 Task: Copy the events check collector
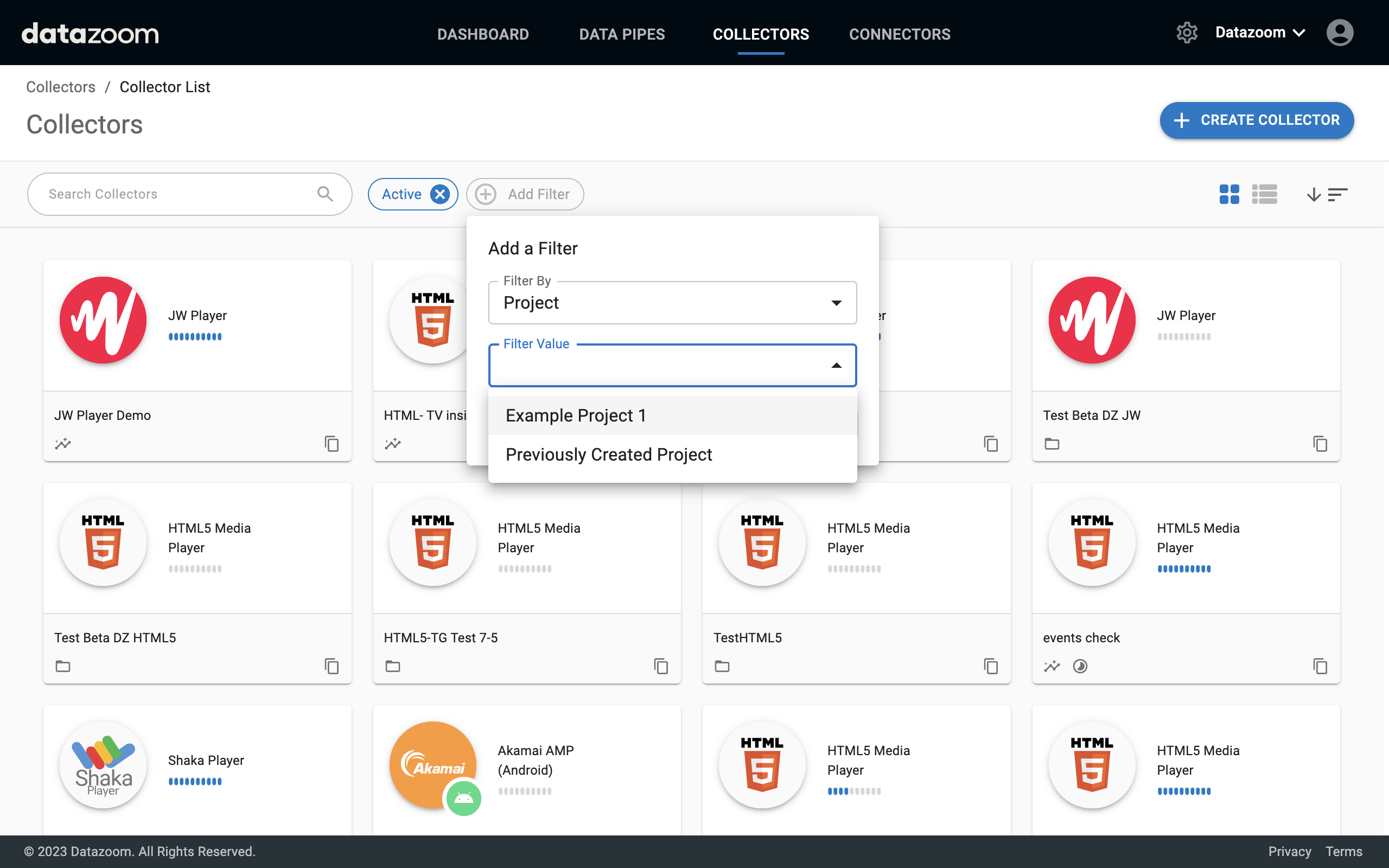coord(1320,666)
